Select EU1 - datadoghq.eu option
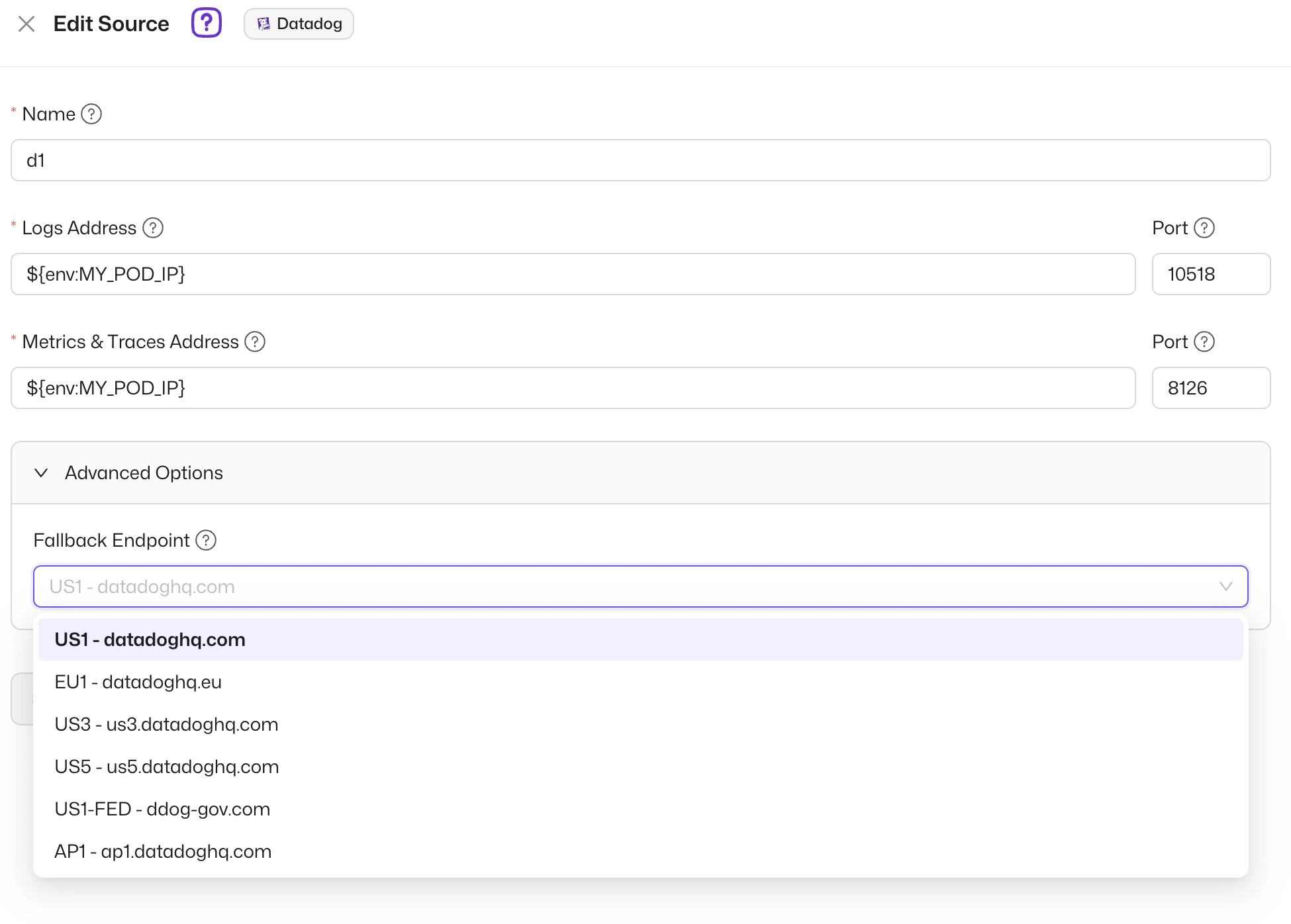 coord(138,682)
